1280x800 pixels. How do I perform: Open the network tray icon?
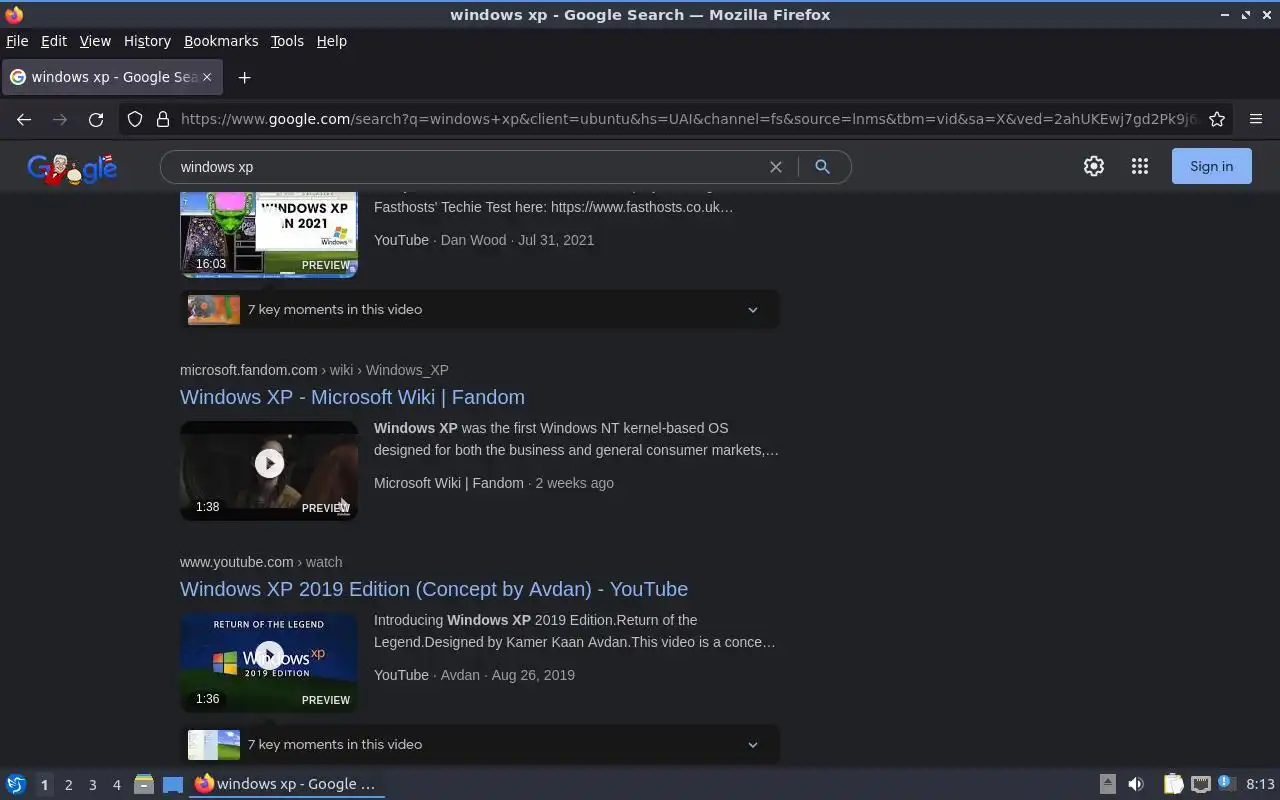(x=1201, y=784)
